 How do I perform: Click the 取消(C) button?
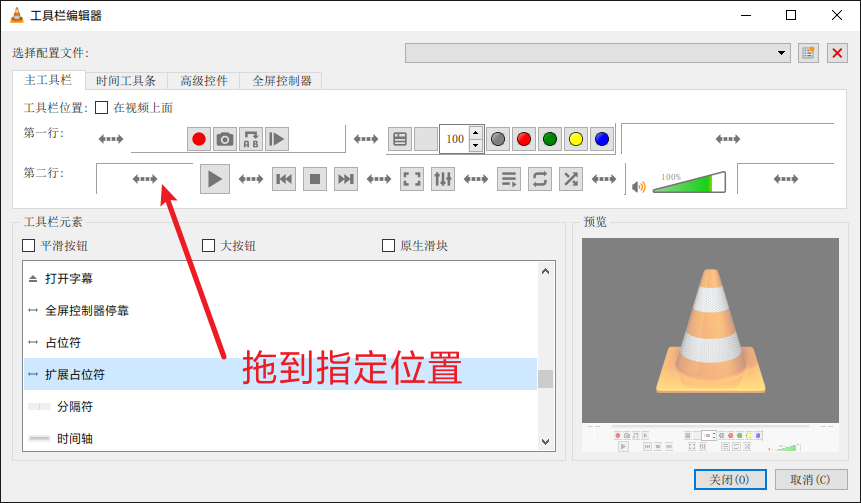(810, 479)
